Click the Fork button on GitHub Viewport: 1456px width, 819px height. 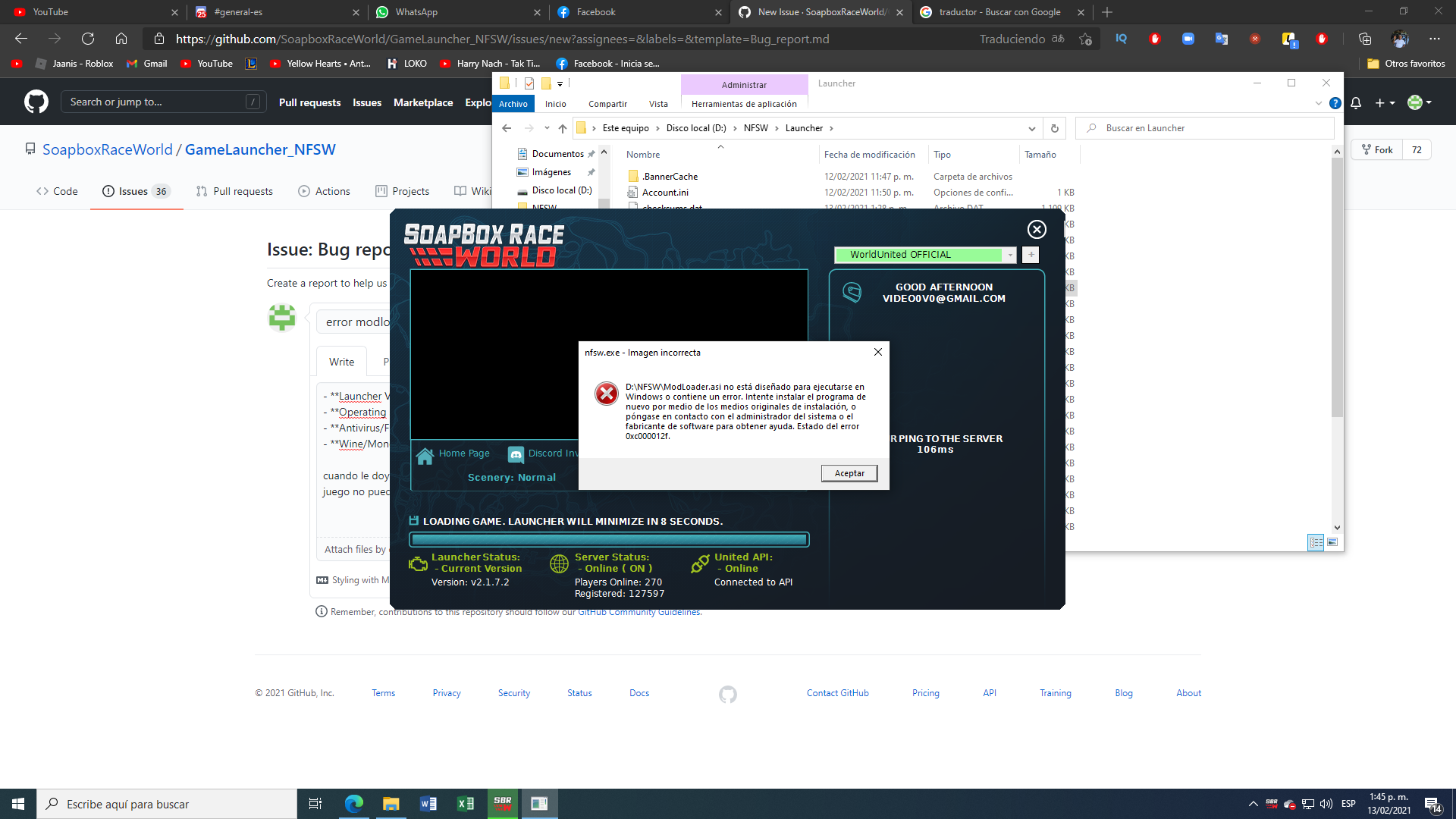(x=1377, y=150)
